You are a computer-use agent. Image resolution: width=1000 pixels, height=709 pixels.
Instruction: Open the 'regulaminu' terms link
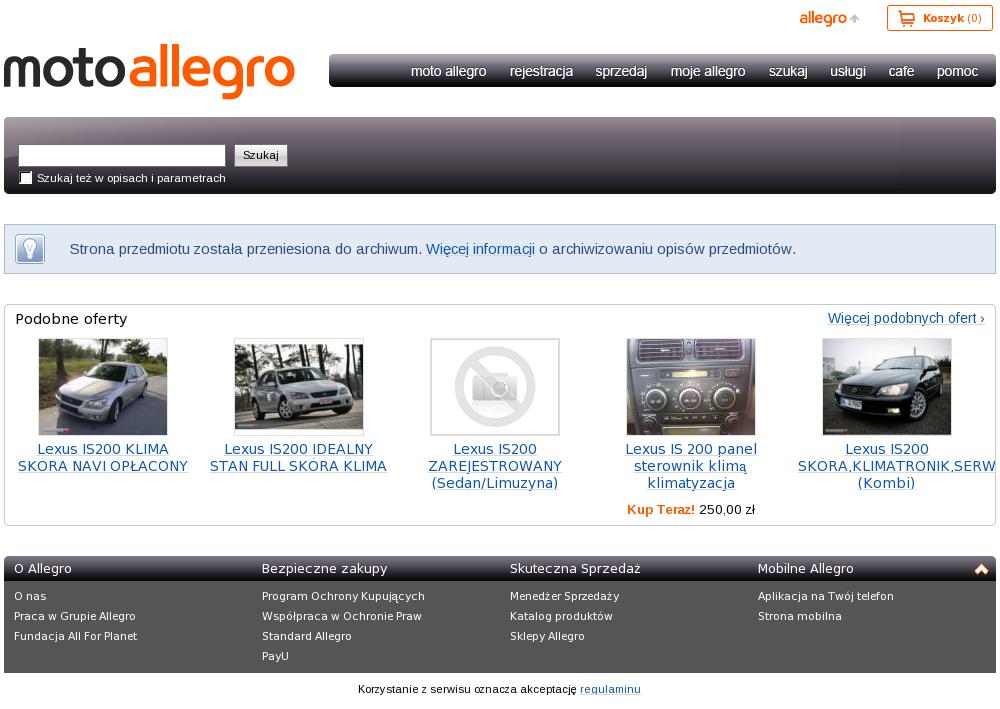click(610, 689)
